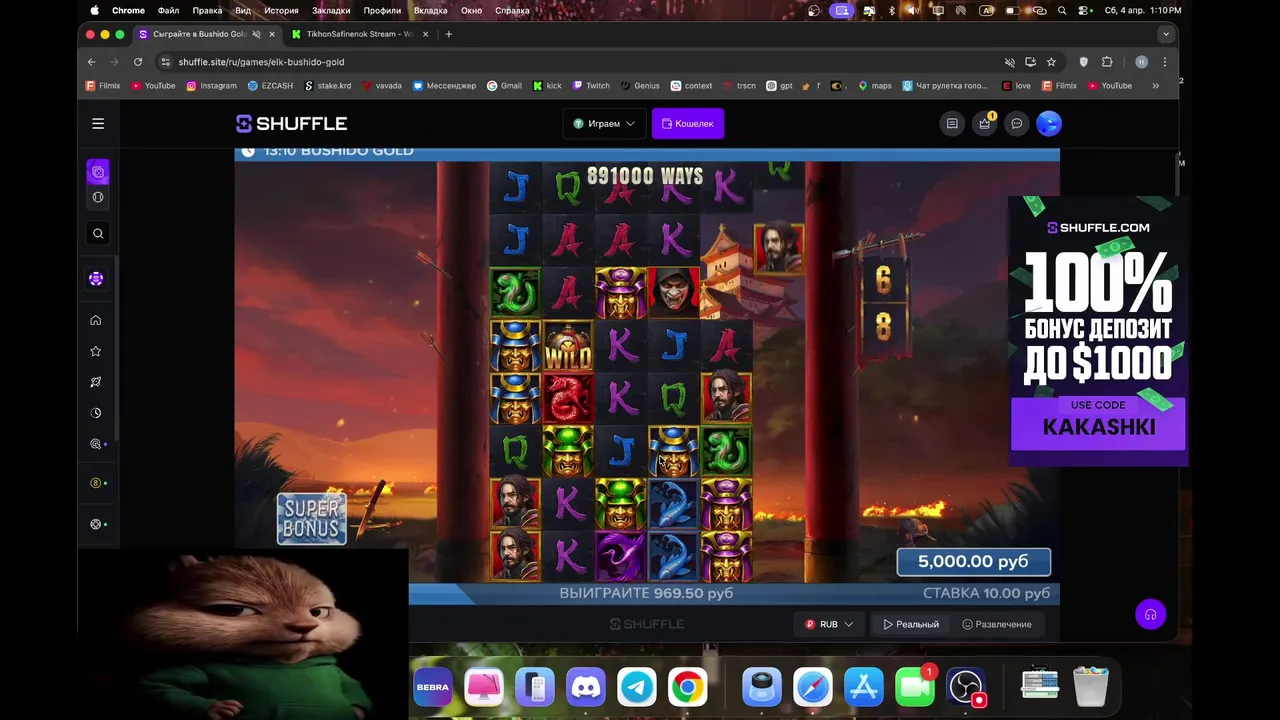Image resolution: width=1280 pixels, height=720 pixels.
Task: Click the rocket icon in sidebar
Action: (96, 382)
